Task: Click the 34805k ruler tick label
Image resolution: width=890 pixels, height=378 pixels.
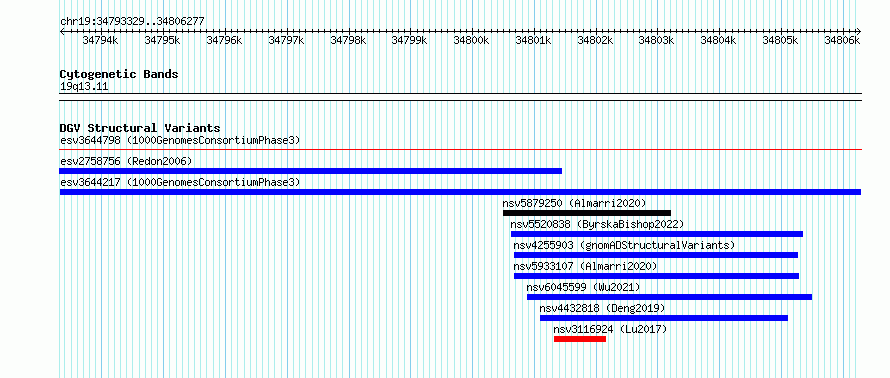Action: pyautogui.click(x=780, y=40)
